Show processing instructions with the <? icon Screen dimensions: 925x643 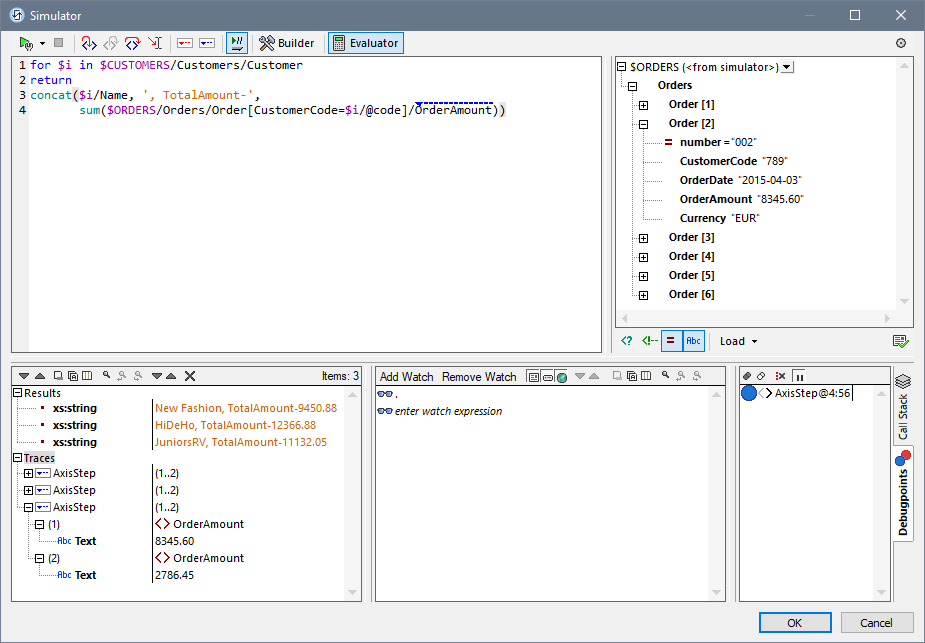[x=627, y=341]
